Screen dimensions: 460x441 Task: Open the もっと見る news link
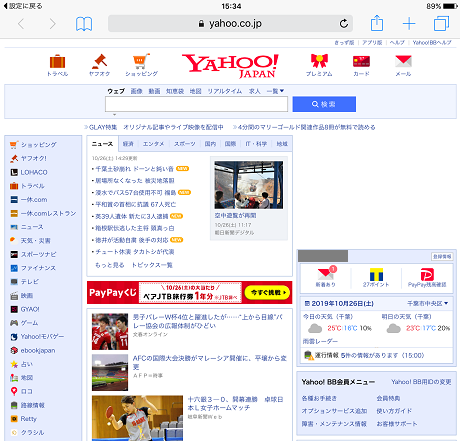coord(110,265)
